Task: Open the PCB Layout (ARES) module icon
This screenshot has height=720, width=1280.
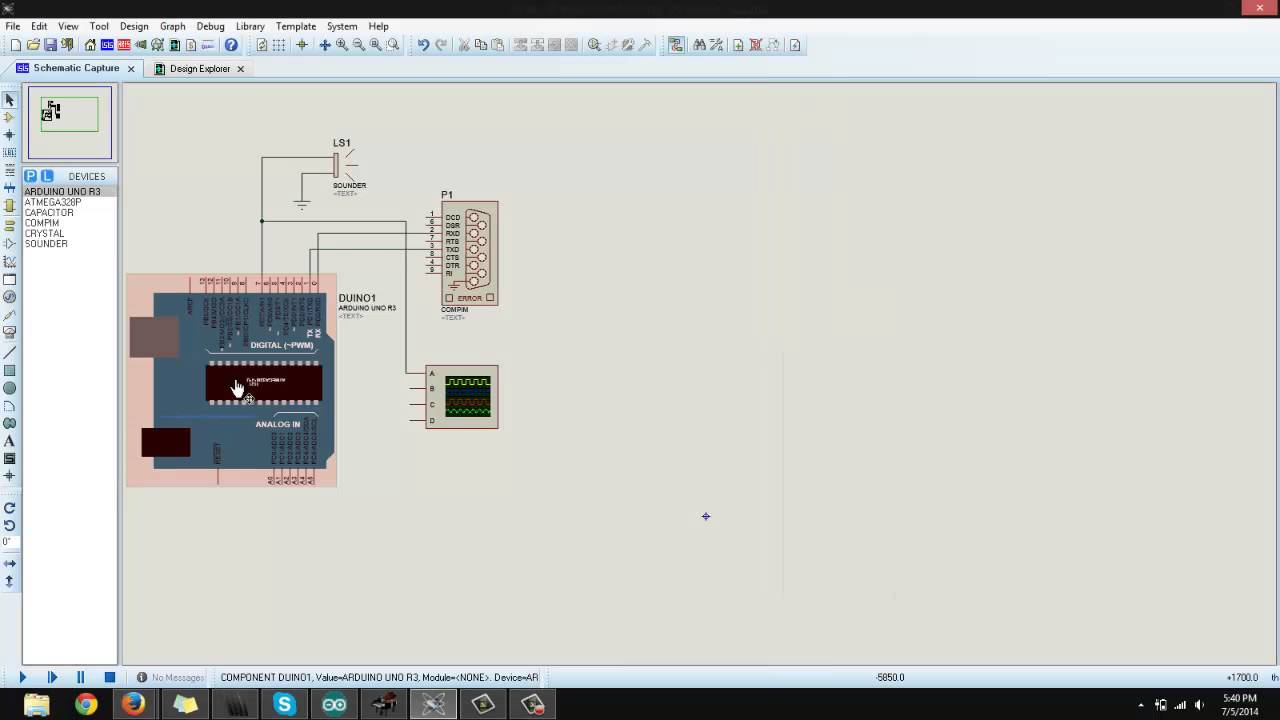Action: coord(124,45)
